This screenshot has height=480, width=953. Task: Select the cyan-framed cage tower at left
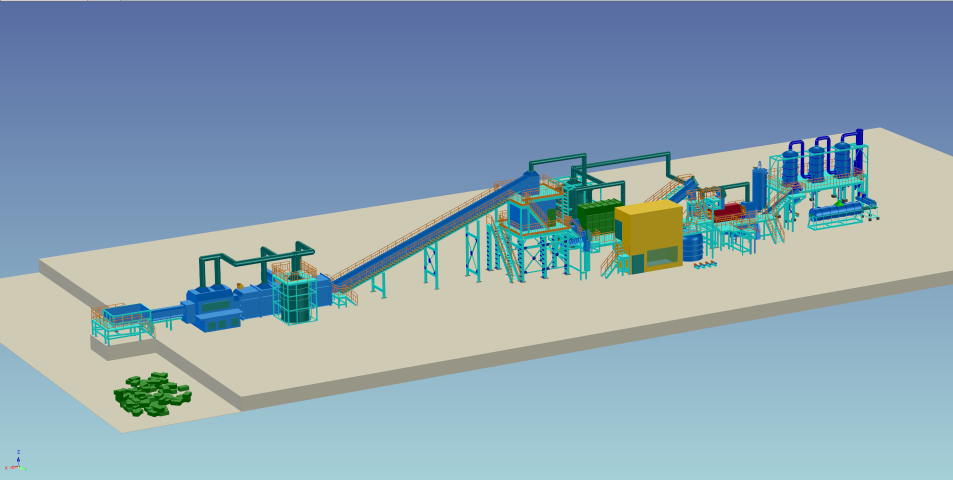click(x=294, y=299)
